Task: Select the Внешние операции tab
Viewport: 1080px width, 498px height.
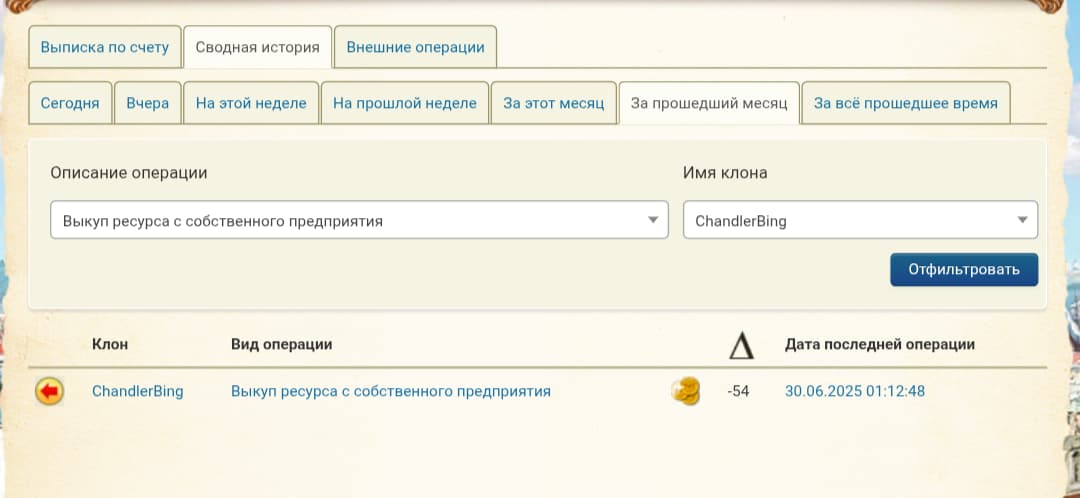Action: [x=415, y=47]
